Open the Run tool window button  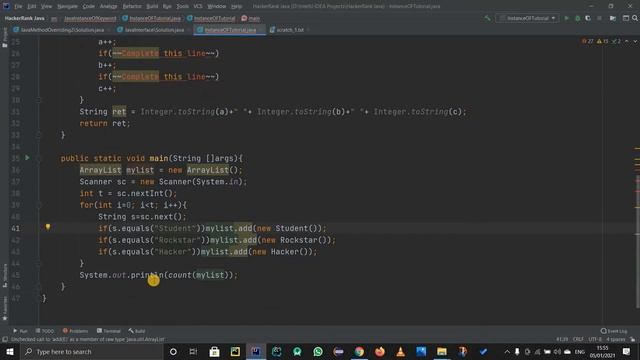20,331
